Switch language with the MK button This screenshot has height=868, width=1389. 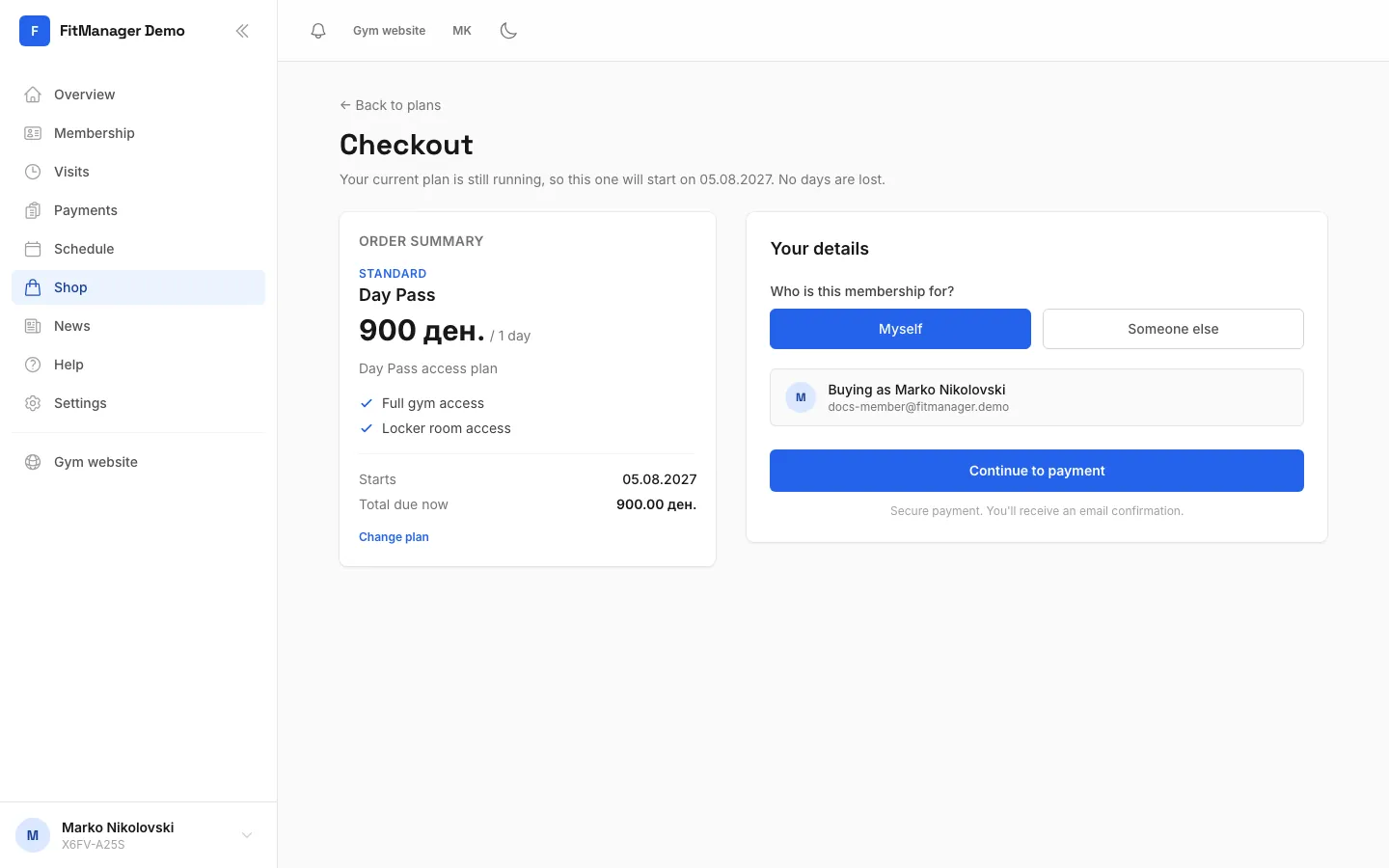[462, 31]
